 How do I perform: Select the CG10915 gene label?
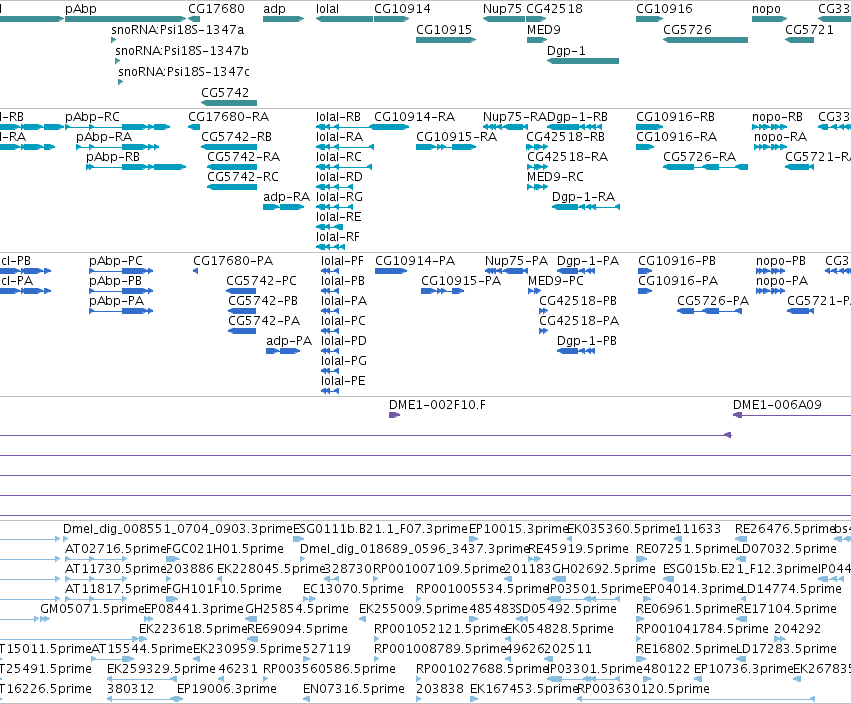pyautogui.click(x=444, y=30)
